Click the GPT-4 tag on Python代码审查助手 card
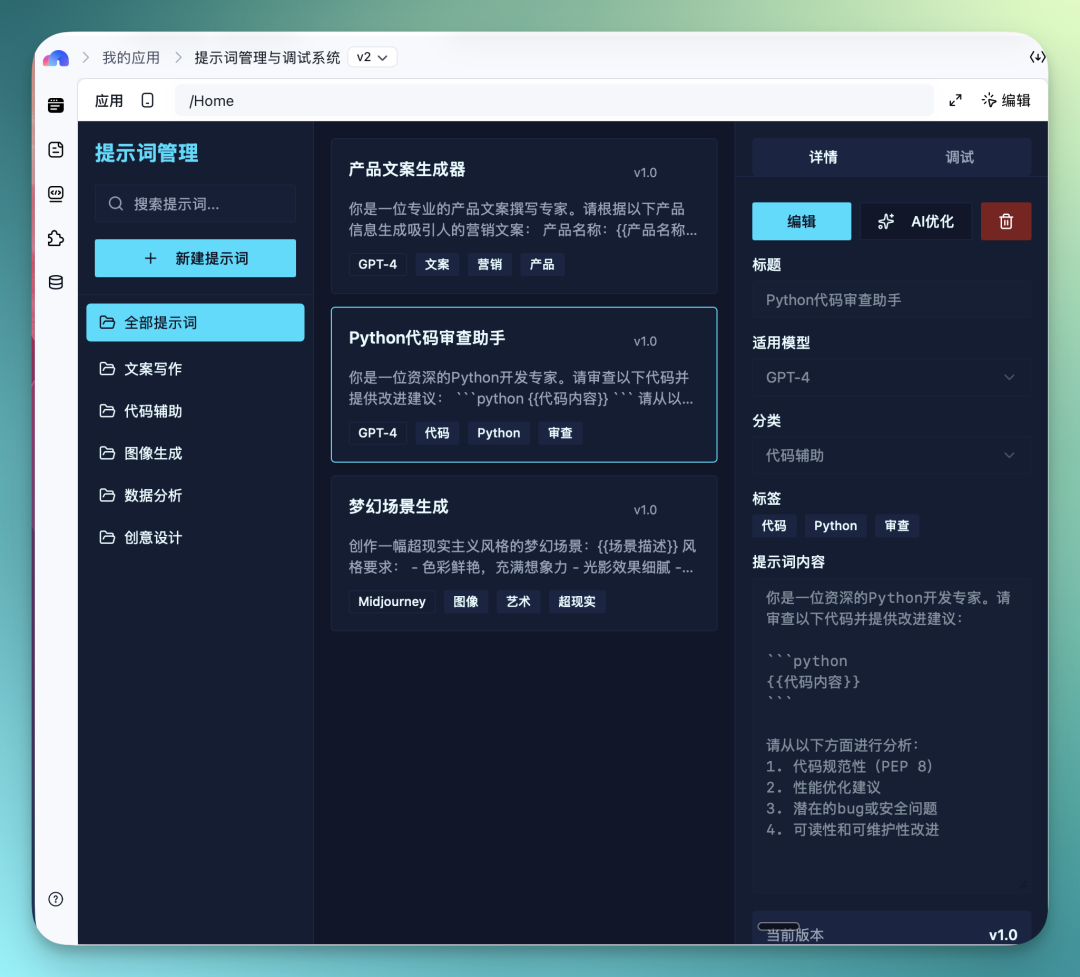This screenshot has height=977, width=1080. [377, 433]
